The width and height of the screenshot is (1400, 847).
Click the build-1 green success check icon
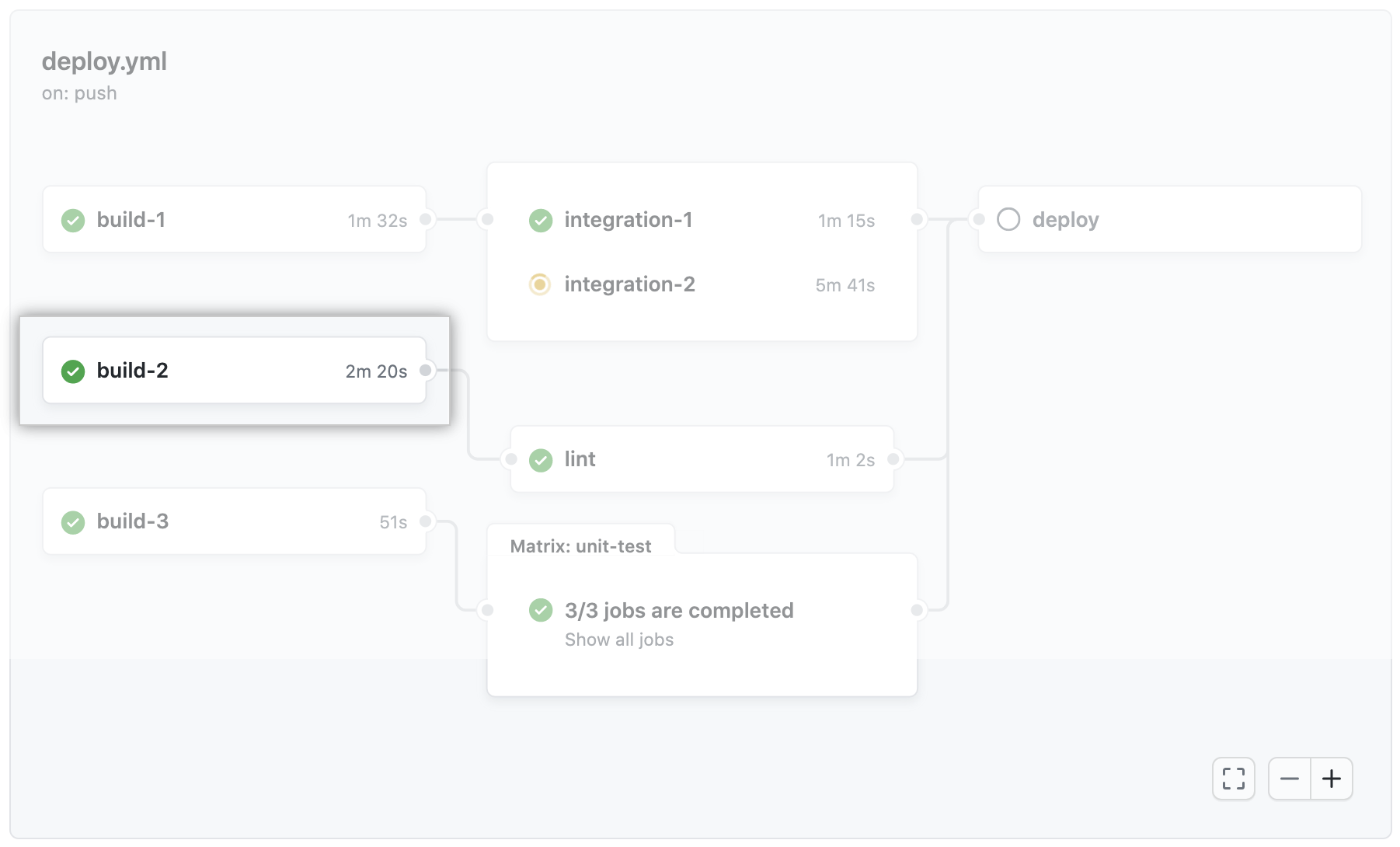tap(73, 221)
